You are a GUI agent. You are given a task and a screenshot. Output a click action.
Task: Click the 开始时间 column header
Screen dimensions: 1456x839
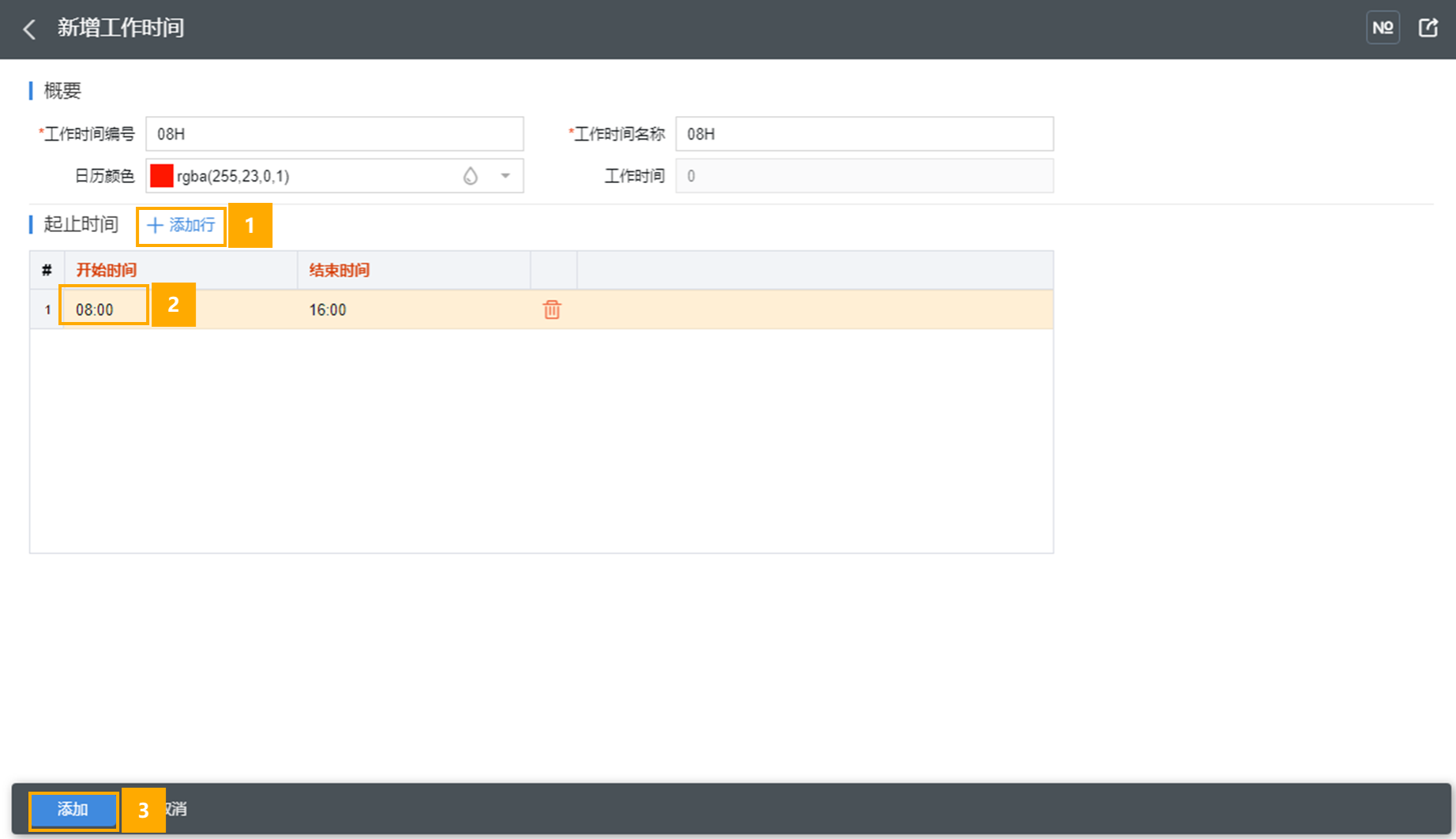107,271
